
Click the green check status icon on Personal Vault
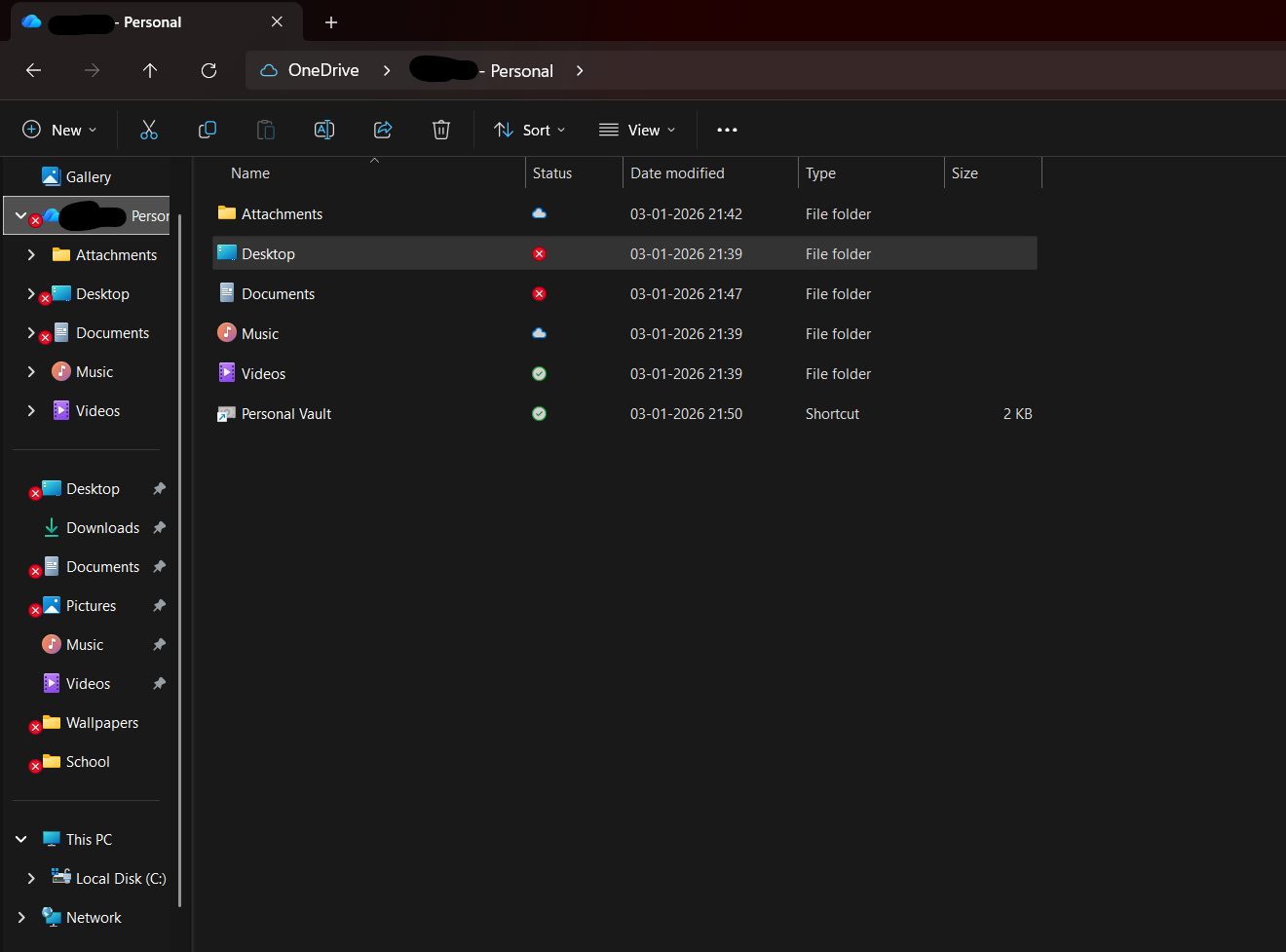tap(539, 413)
